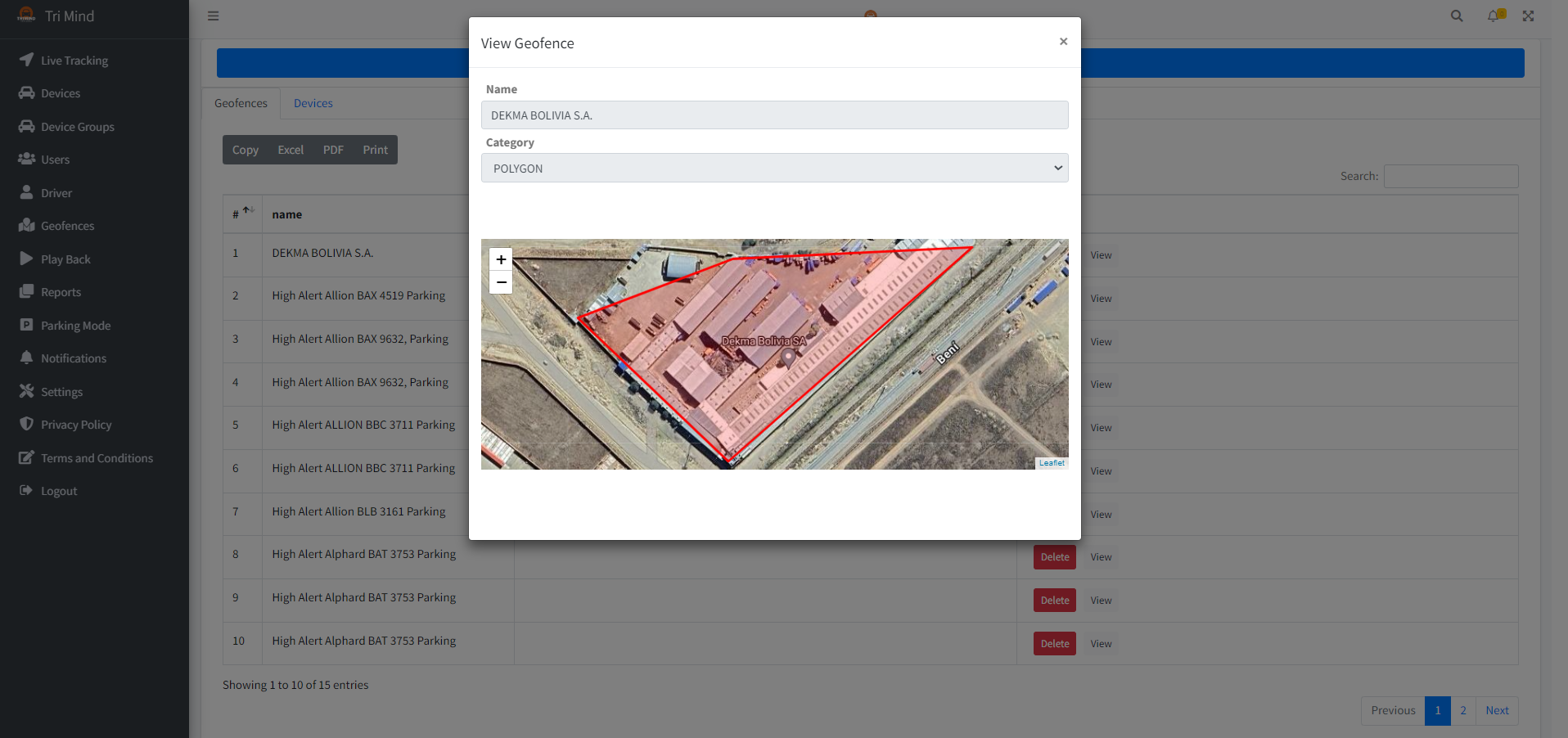Open Notifications in the sidebar
The height and width of the screenshot is (738, 1568).
coord(74,358)
